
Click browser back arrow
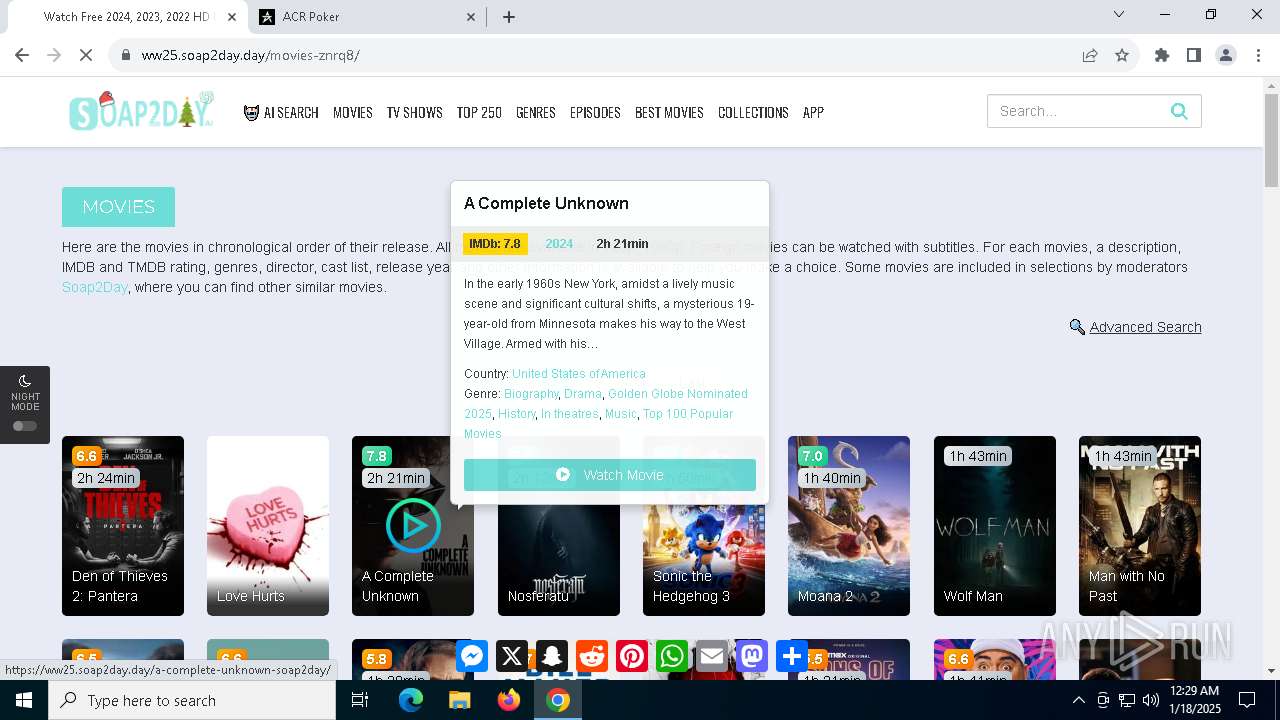point(22,55)
